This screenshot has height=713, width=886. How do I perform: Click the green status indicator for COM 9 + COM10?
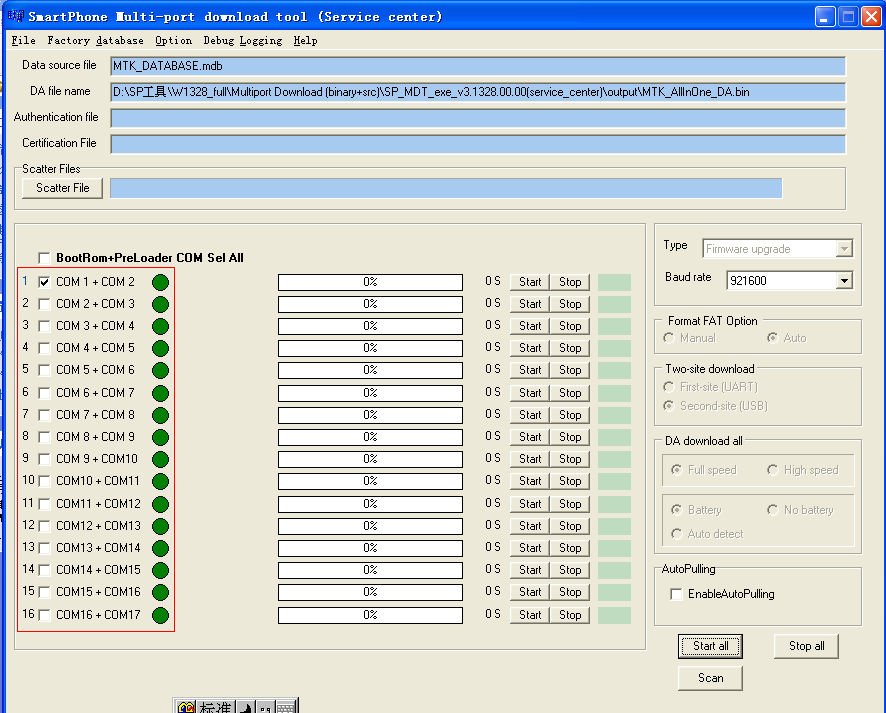coord(160,459)
